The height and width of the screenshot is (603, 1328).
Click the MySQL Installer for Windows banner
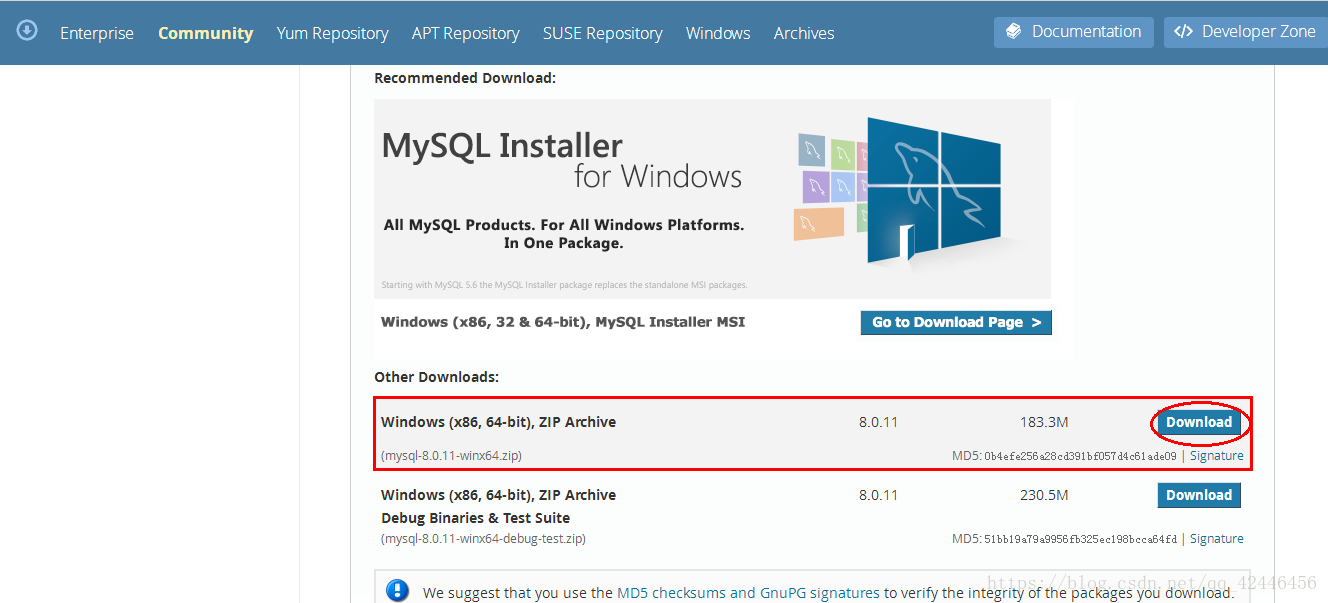click(712, 198)
